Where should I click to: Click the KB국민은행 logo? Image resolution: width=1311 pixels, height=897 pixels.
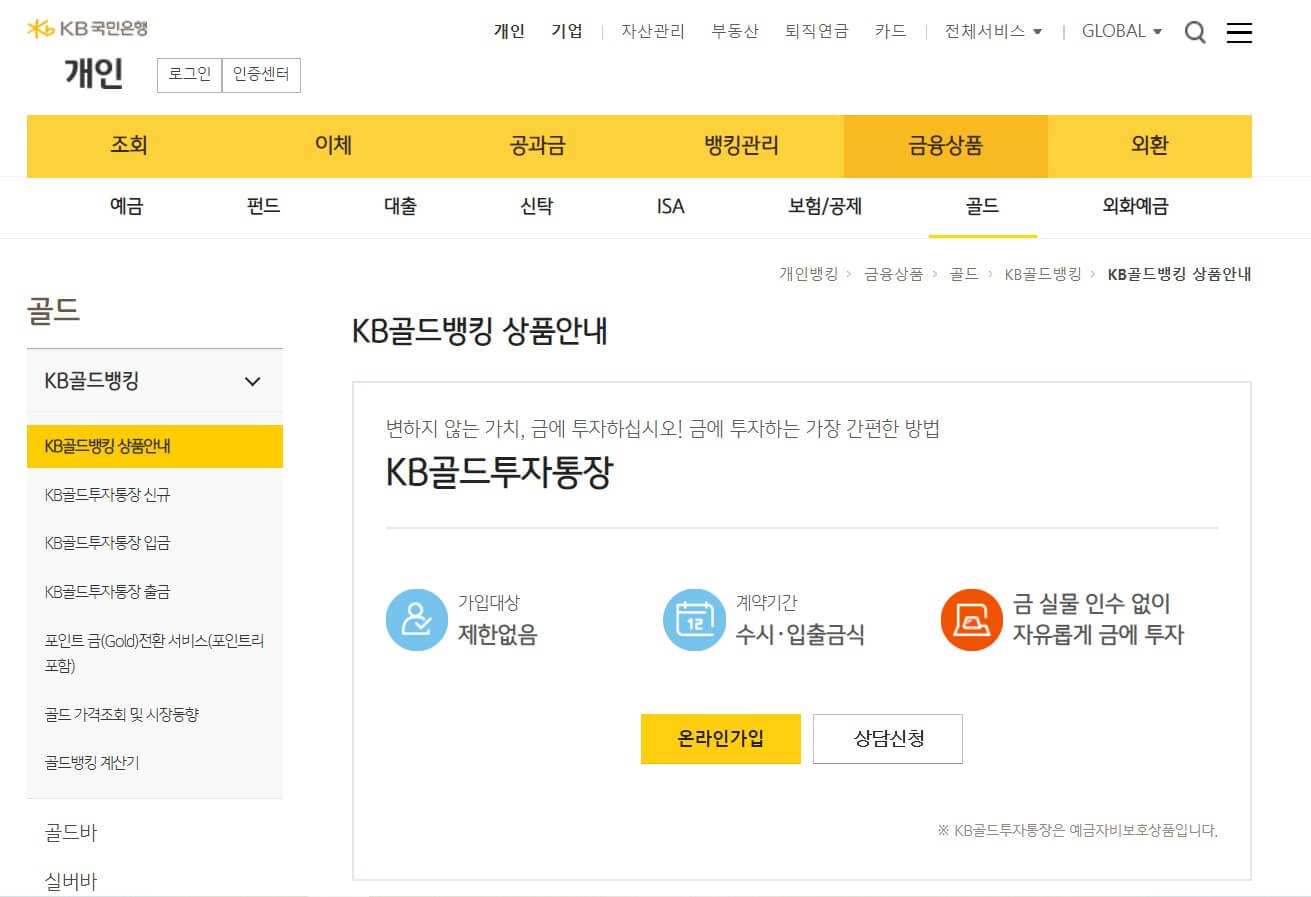click(x=87, y=28)
